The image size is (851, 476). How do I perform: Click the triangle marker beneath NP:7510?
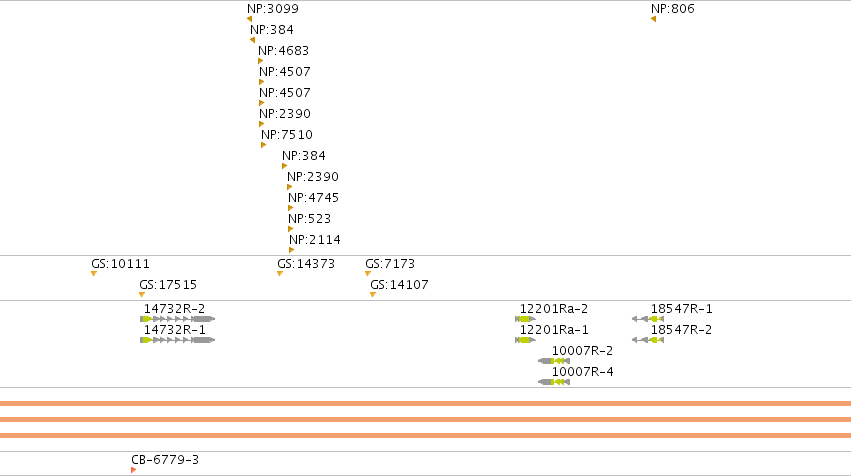[263, 145]
